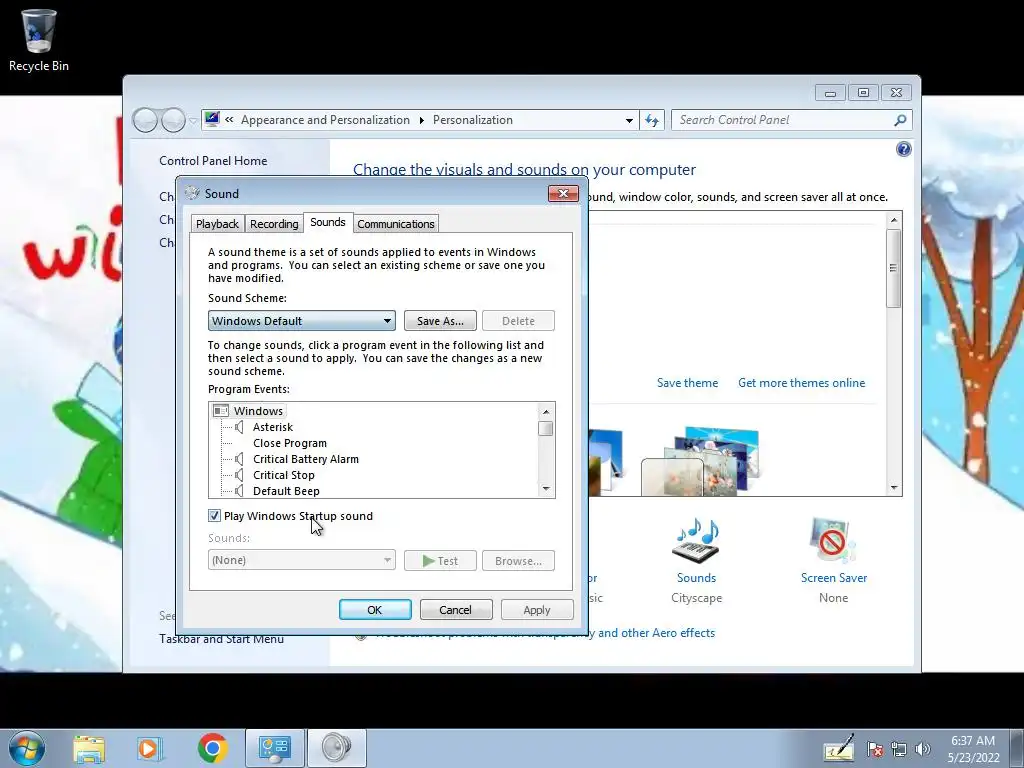The width and height of the screenshot is (1024, 768).
Task: Select Control Panel taskbar button
Action: [x=274, y=748]
